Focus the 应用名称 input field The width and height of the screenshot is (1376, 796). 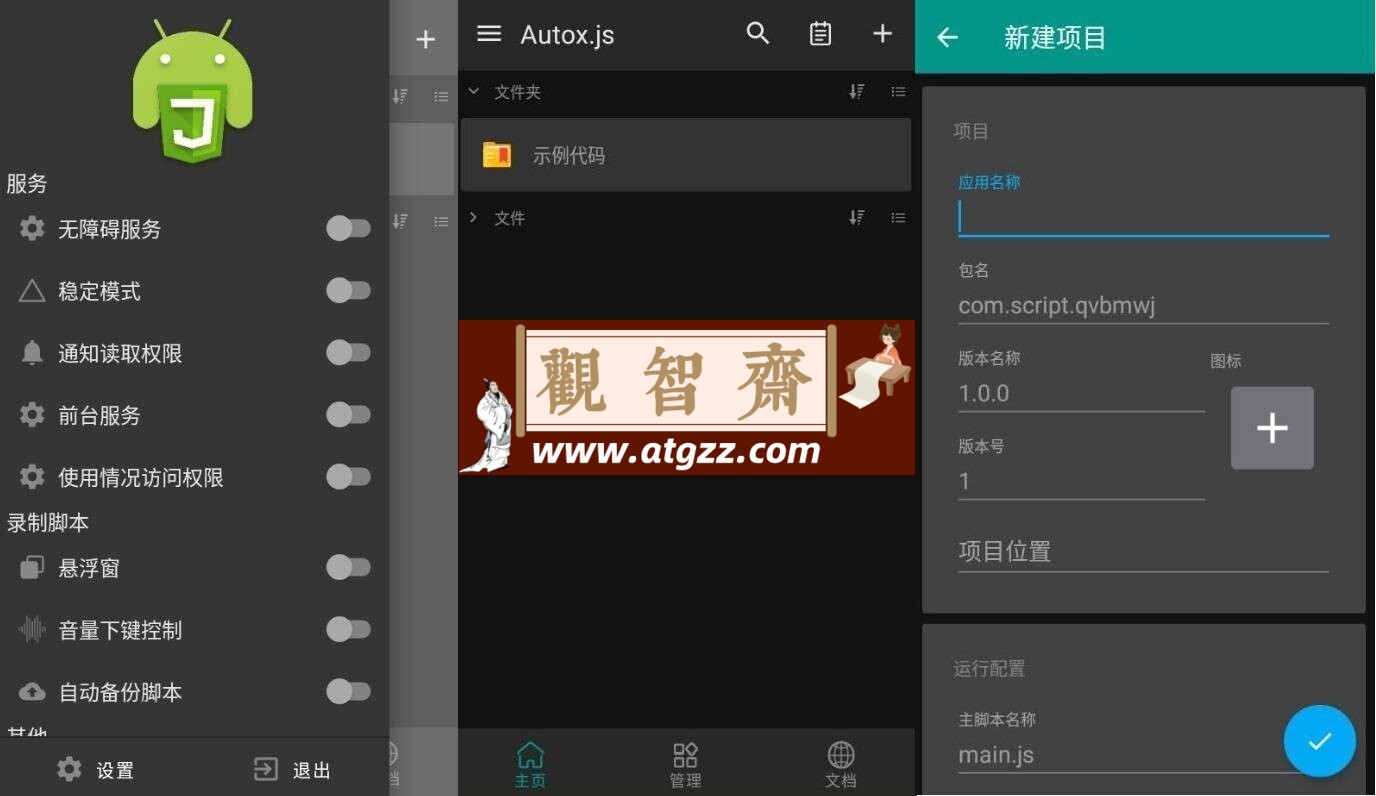pyautogui.click(x=1144, y=218)
